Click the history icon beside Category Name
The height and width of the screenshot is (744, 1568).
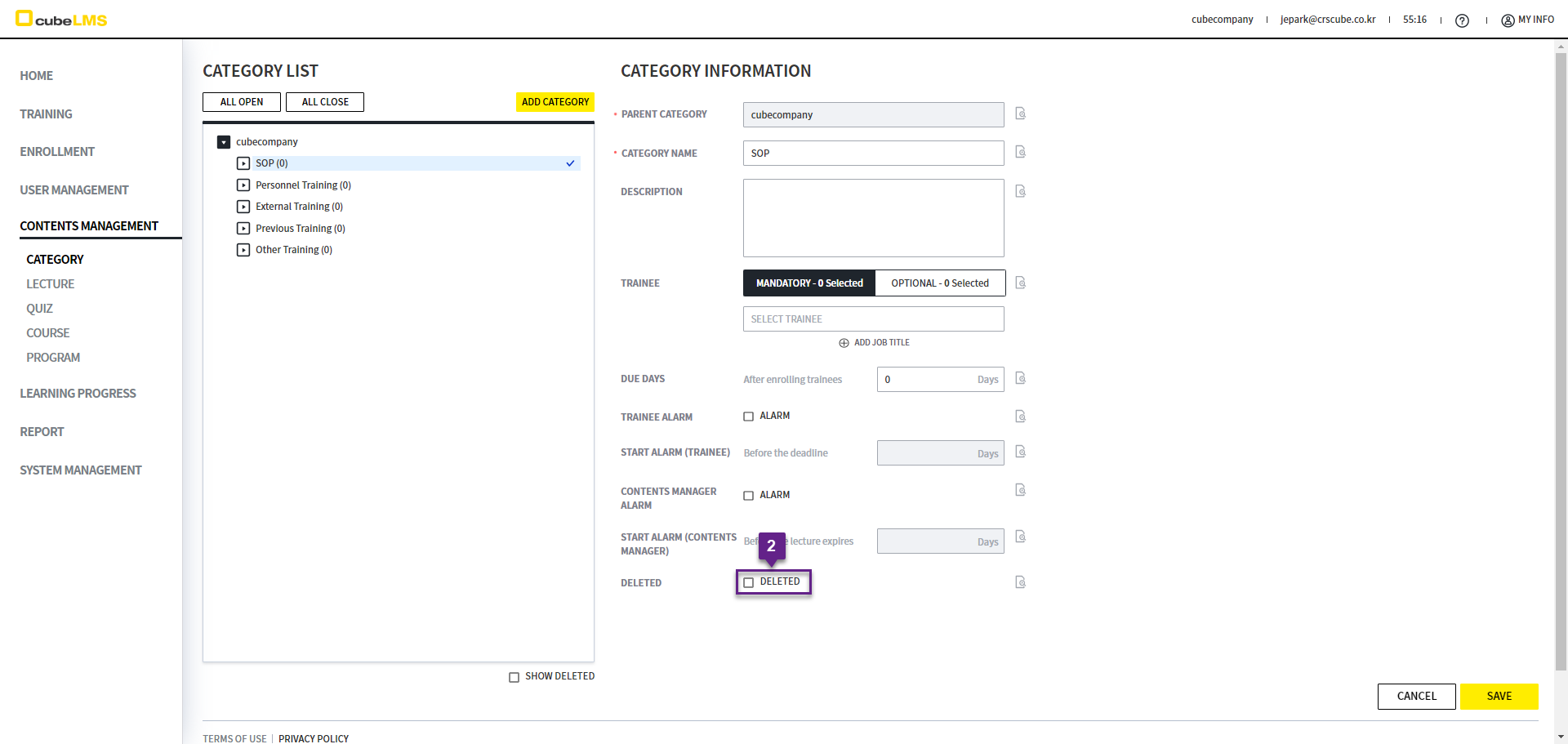1020,152
